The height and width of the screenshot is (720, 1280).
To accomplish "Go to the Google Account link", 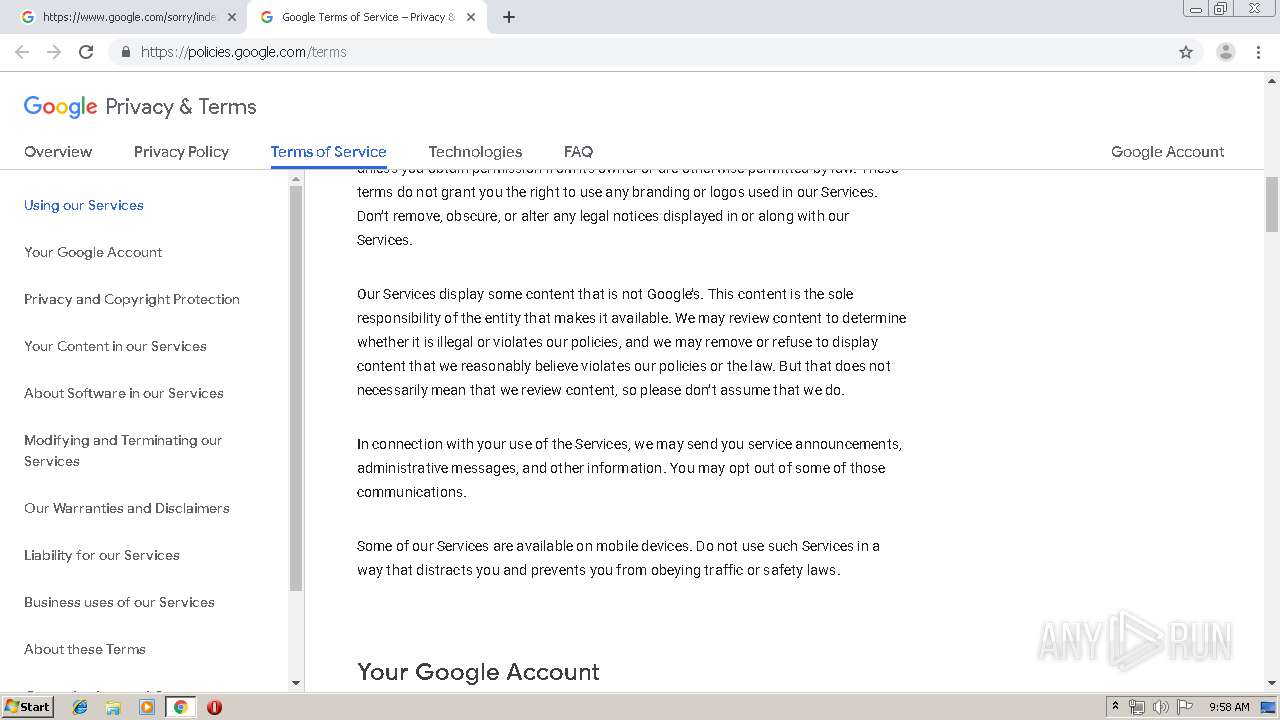I will pyautogui.click(x=1167, y=152).
